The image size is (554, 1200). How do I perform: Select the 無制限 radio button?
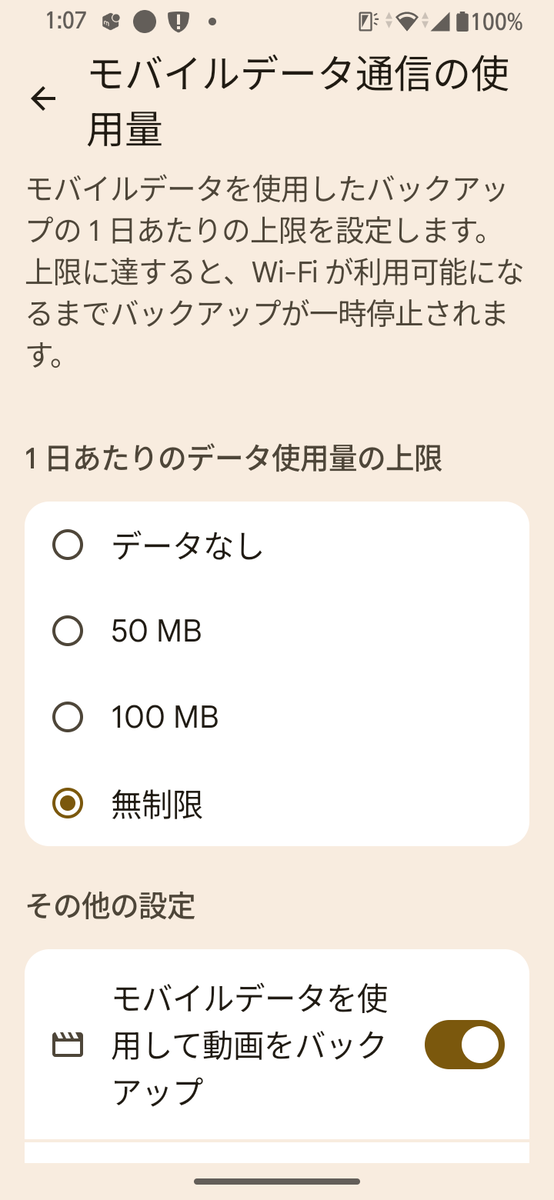coord(68,803)
